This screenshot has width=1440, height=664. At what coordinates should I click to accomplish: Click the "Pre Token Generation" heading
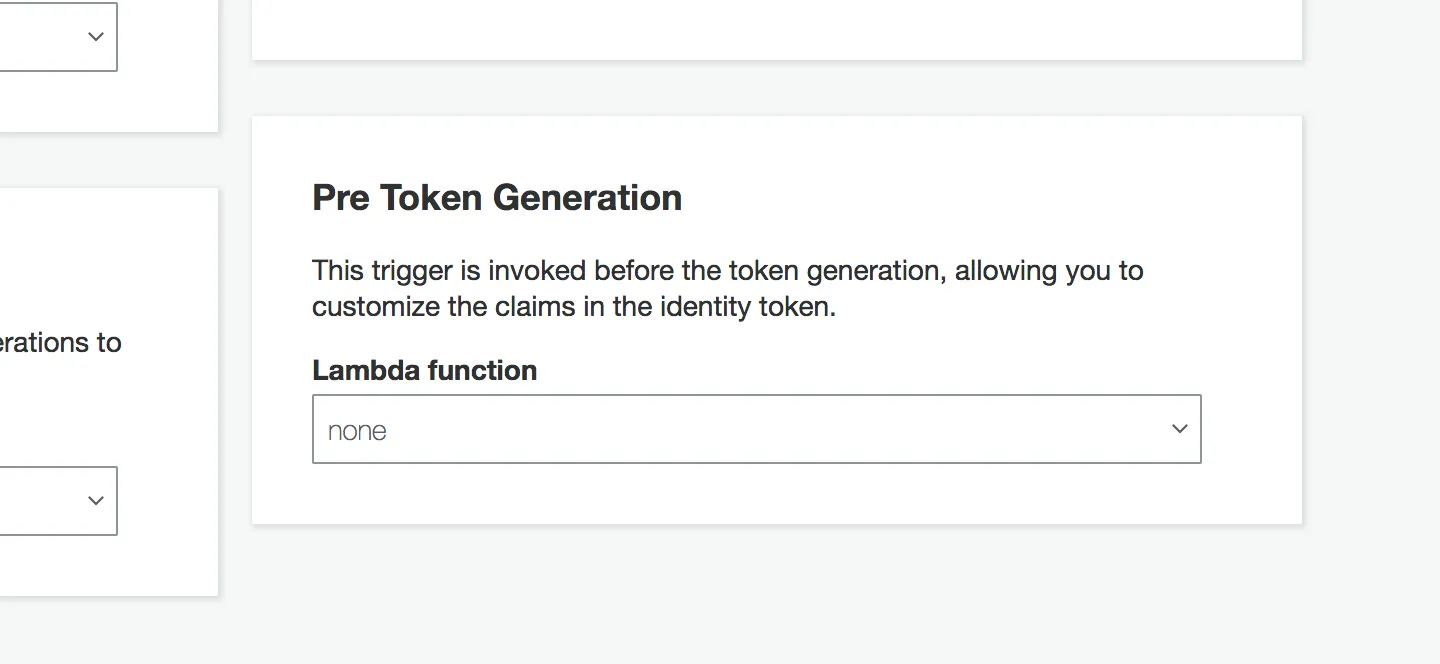pos(497,198)
